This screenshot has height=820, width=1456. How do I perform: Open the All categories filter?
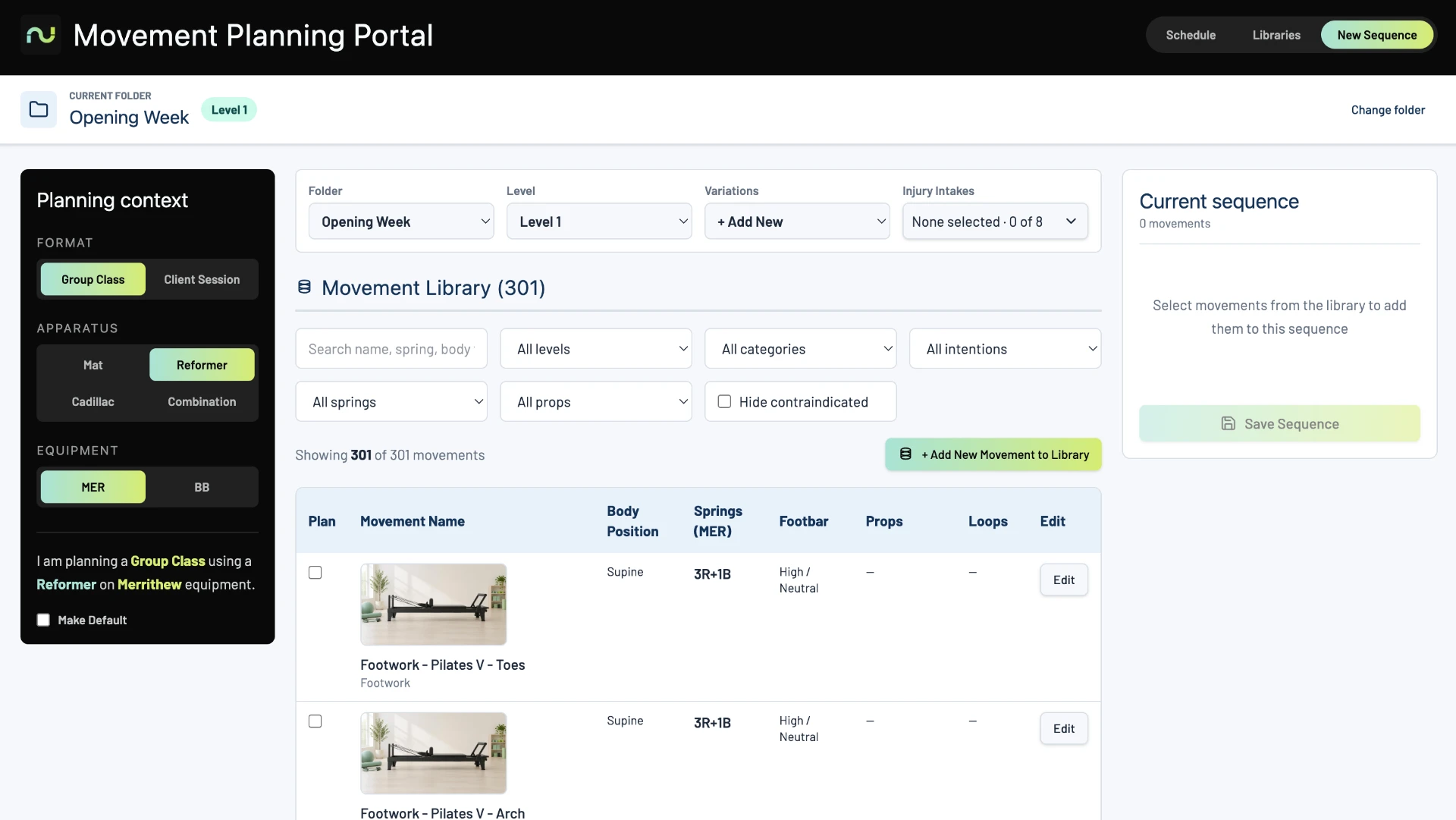(801, 348)
